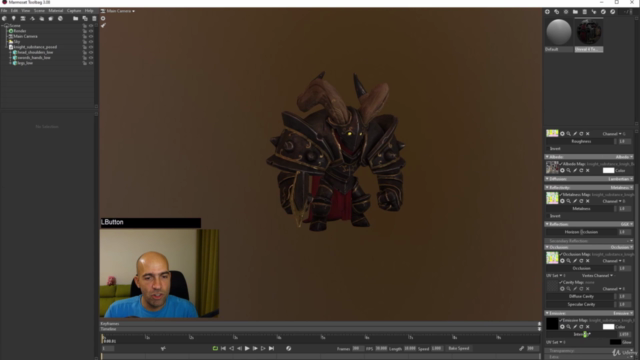Image resolution: width=640 pixels, height=360 pixels.
Task: Toggle the Invert checkbox under Metalness
Action: tap(548, 216)
